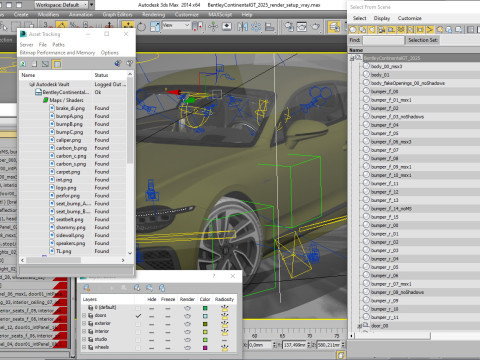Open the Align tool in main toolbar
Screen dimensions: 480x360
click(x=269, y=27)
